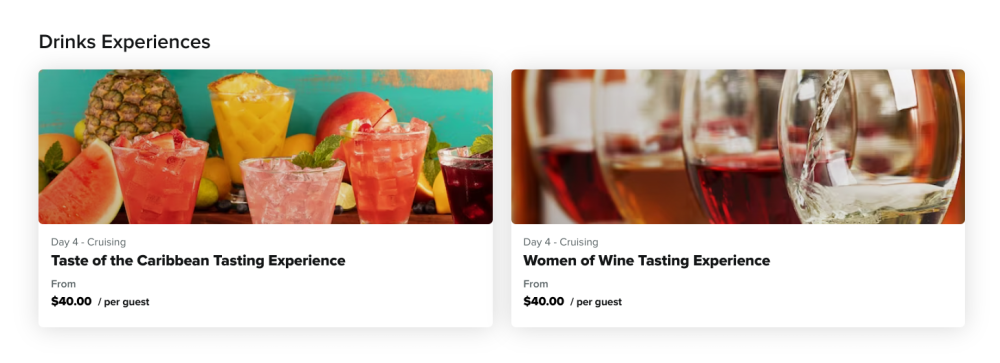The height and width of the screenshot is (363, 1000).
Task: Open the Women of Wine Tasting Experience title
Action: point(647,260)
